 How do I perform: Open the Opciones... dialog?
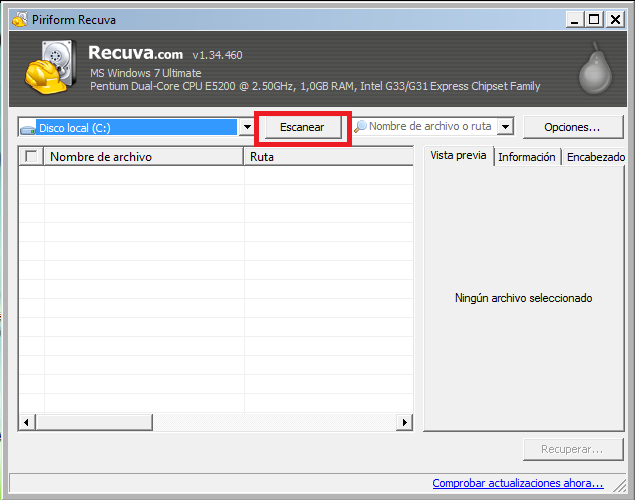(x=572, y=127)
